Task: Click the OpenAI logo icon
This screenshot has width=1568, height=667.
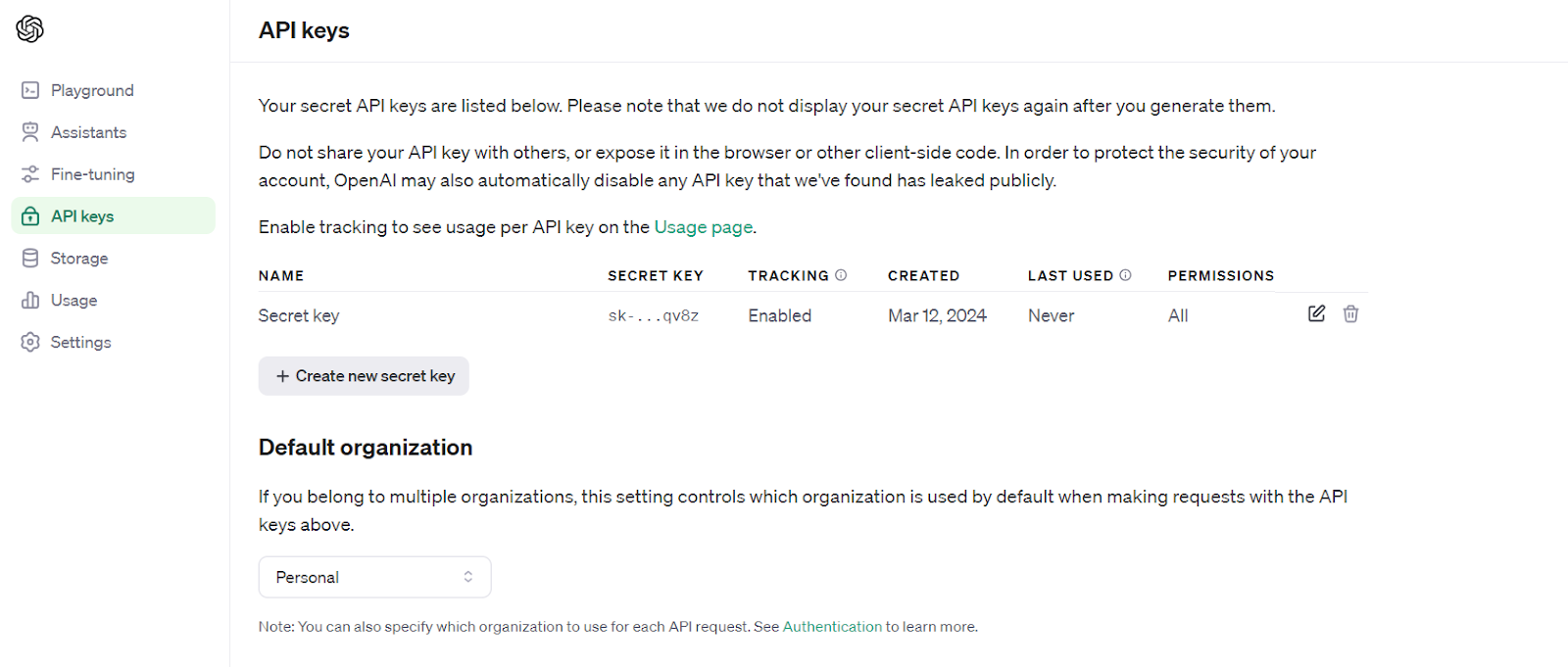Action: [x=30, y=29]
